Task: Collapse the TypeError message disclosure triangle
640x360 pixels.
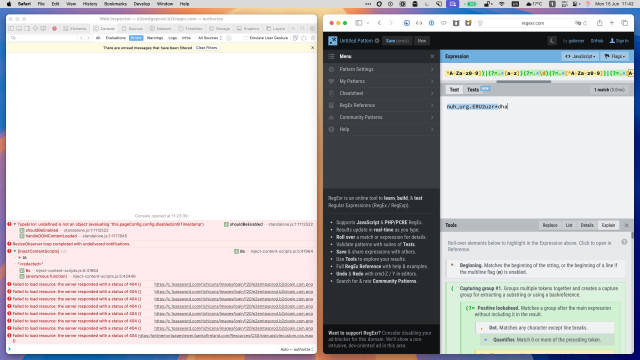Action: pos(15,224)
